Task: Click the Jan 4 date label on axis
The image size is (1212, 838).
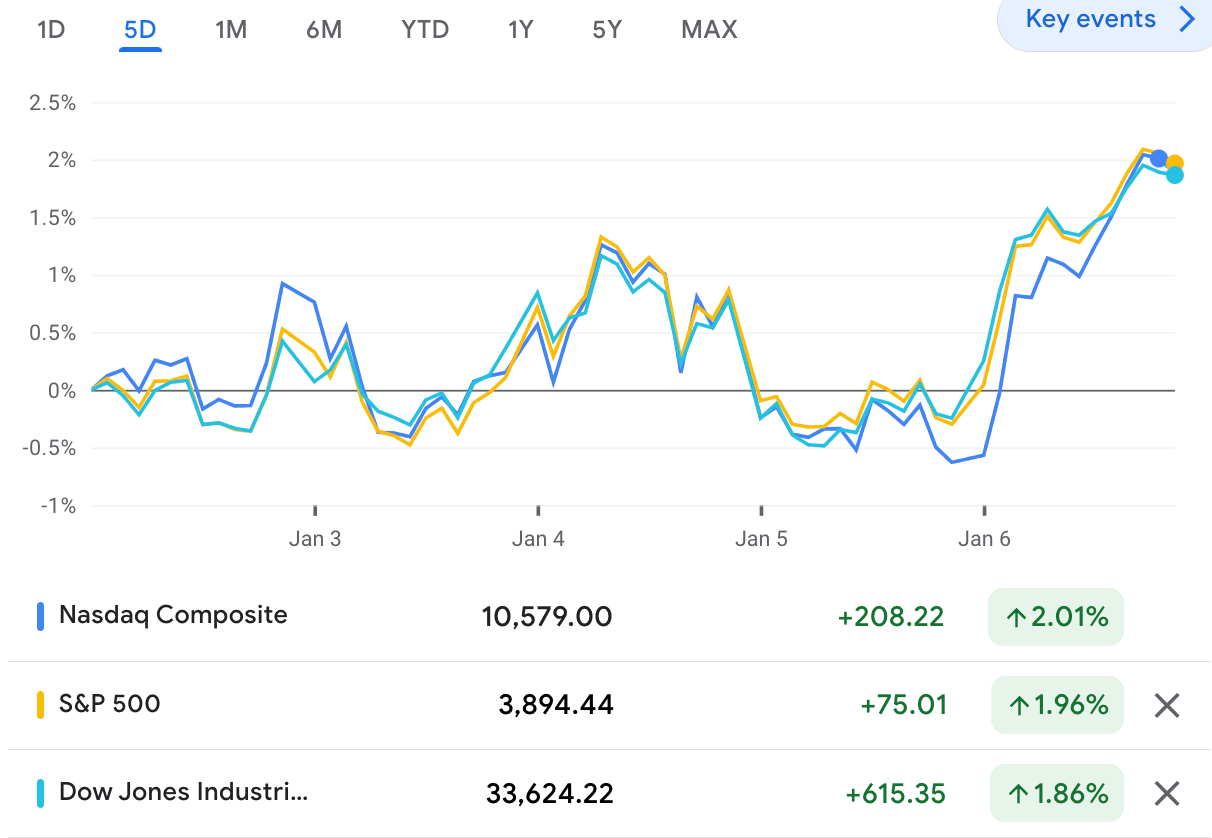Action: tap(538, 539)
